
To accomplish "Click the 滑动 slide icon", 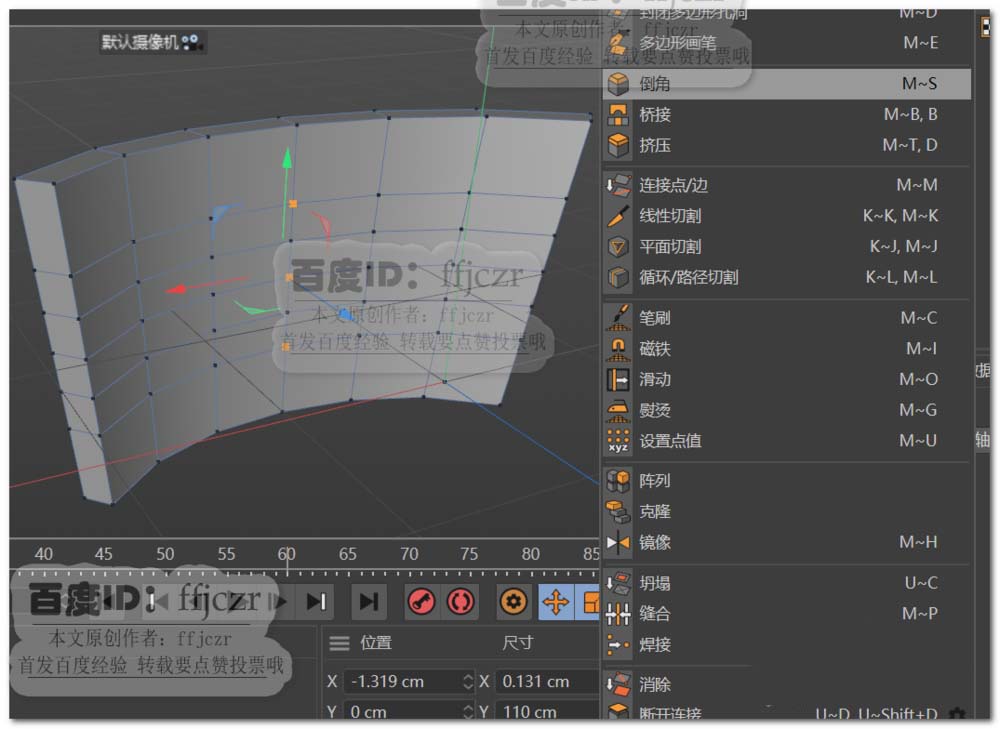I will [x=618, y=379].
